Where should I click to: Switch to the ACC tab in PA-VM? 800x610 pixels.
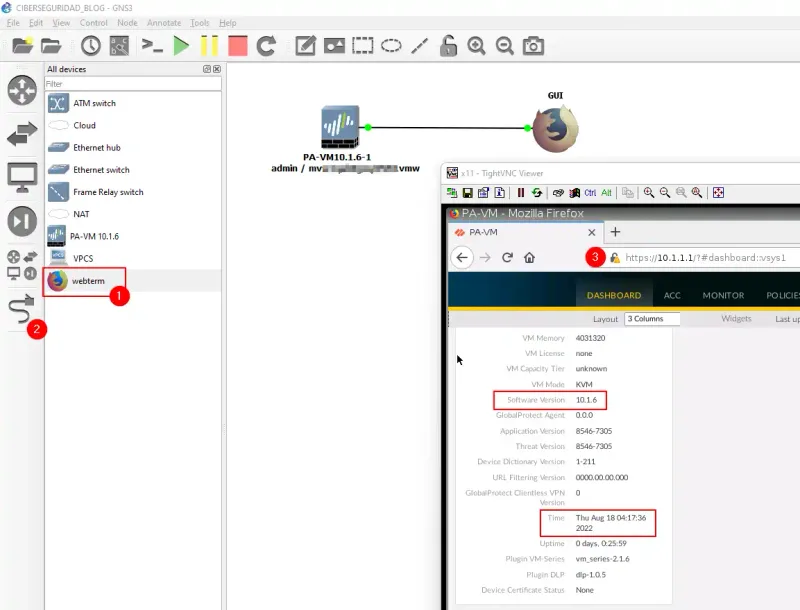point(672,295)
